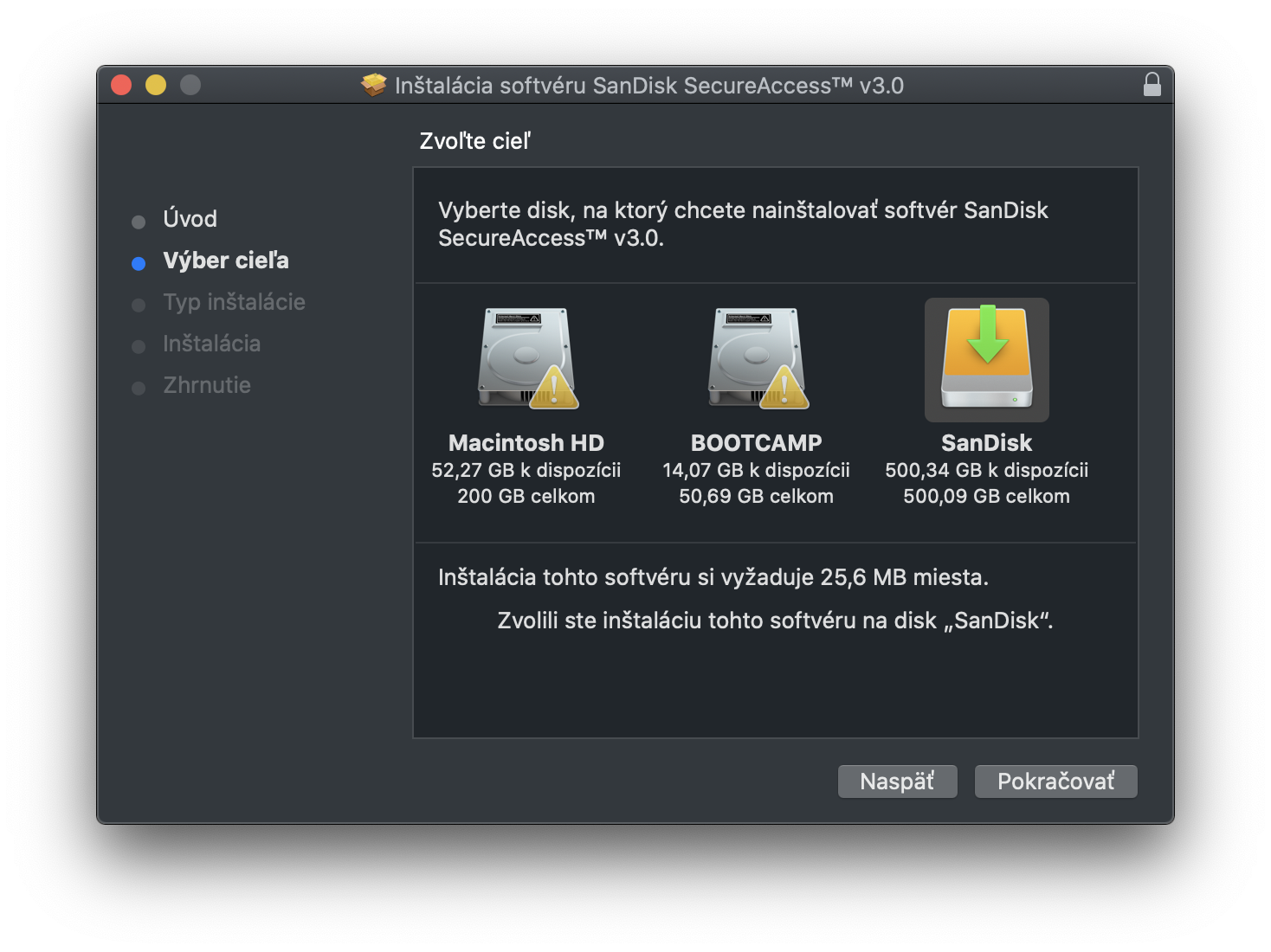Click the blue bullet beside Výber cieľa
The width and height of the screenshot is (1271, 952).
coord(139,264)
